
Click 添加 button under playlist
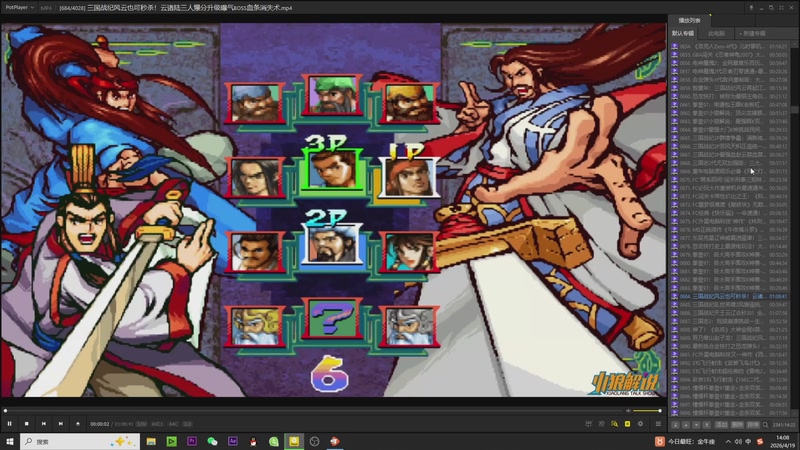tap(721, 424)
